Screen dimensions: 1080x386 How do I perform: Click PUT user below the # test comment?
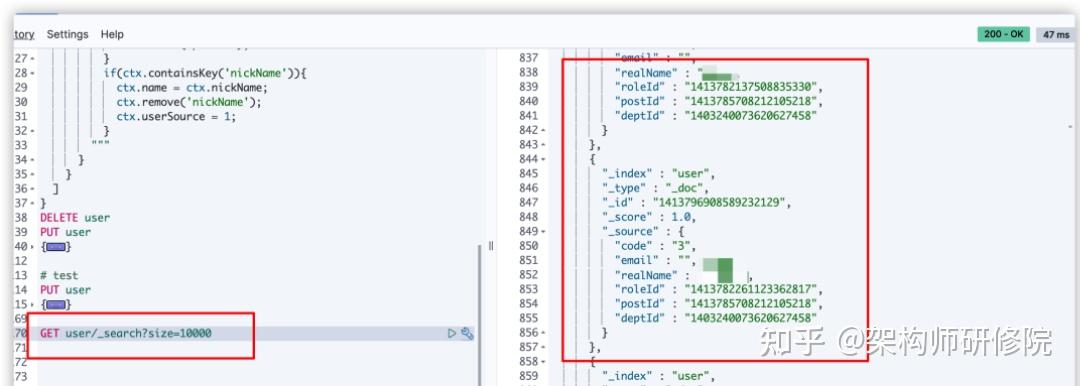[x=65, y=290]
